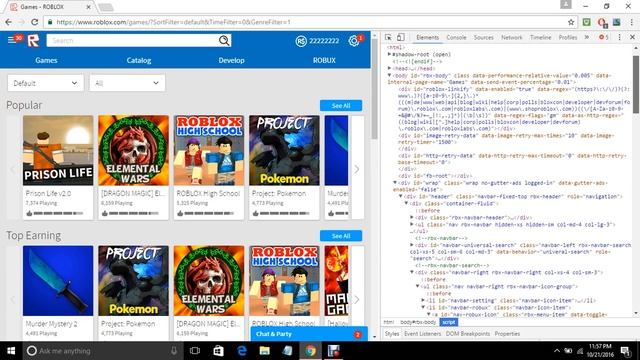The image size is (640, 360).
Task: Show hidden system tray icons
Action: click(x=557, y=351)
